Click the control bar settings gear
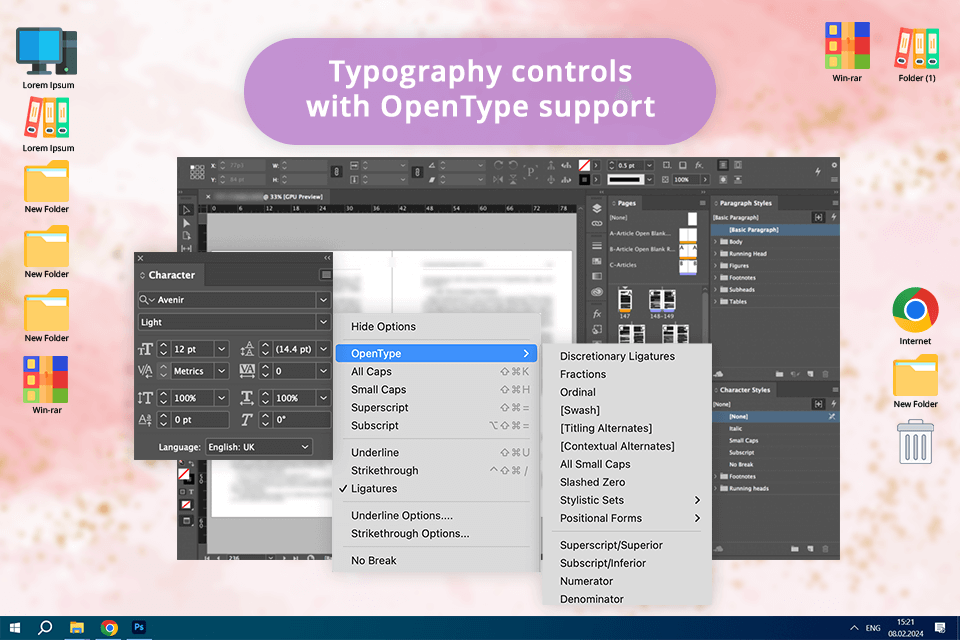The height and width of the screenshot is (640, 960). pos(834,165)
